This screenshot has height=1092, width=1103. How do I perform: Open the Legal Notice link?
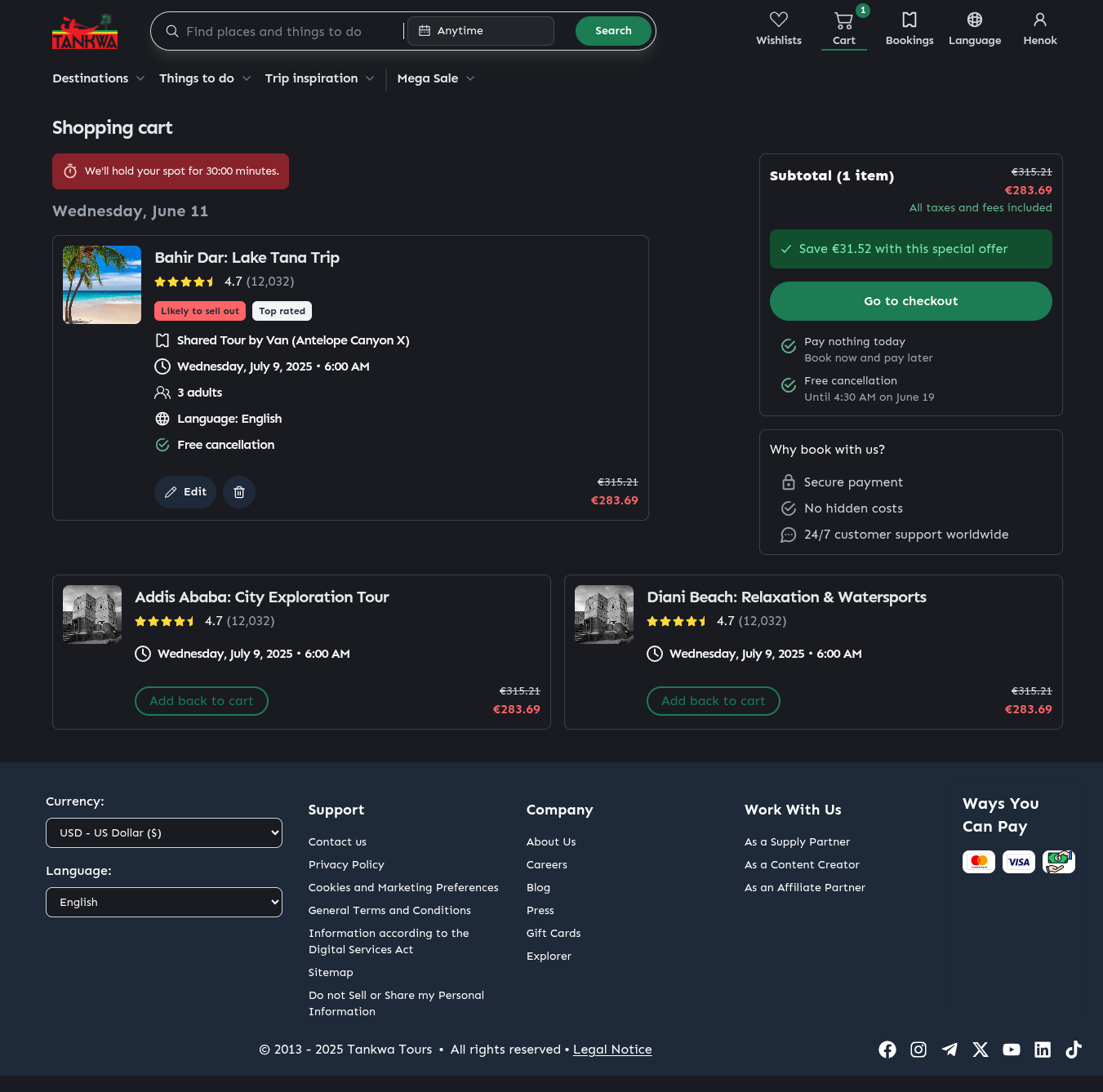click(x=612, y=1050)
